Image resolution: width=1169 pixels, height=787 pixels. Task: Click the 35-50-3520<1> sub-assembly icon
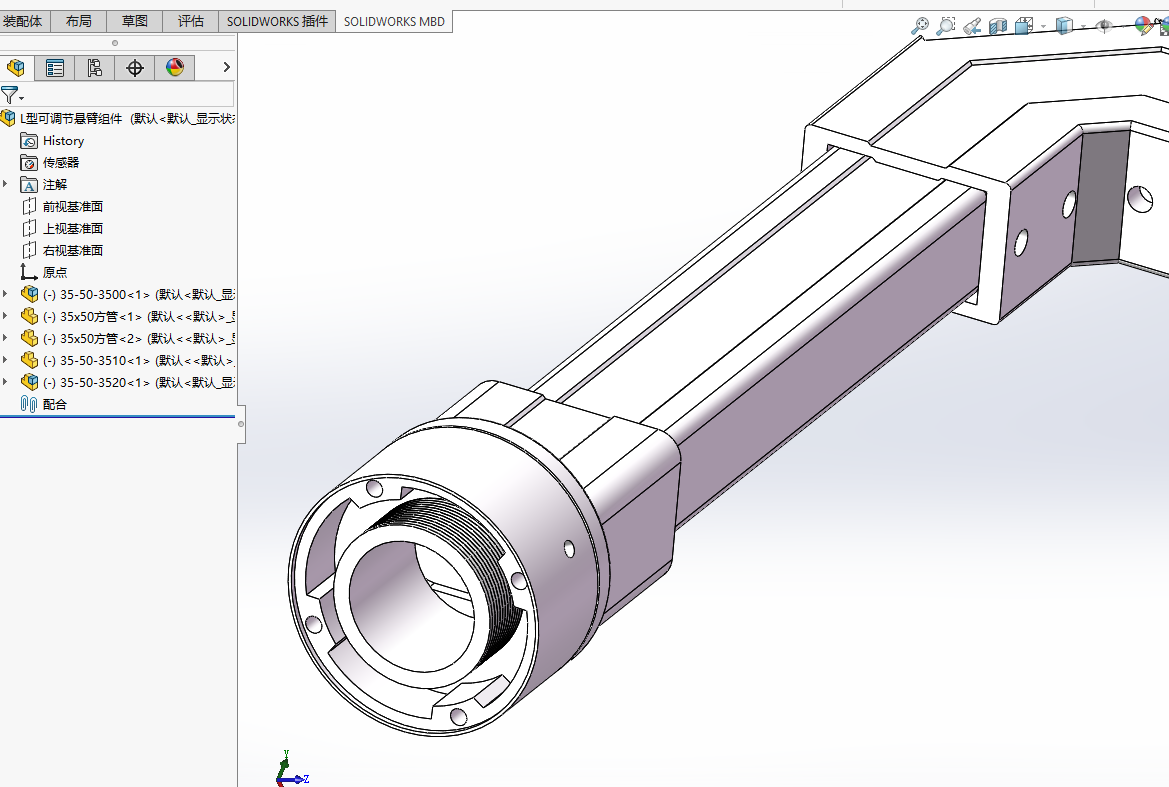(x=29, y=382)
